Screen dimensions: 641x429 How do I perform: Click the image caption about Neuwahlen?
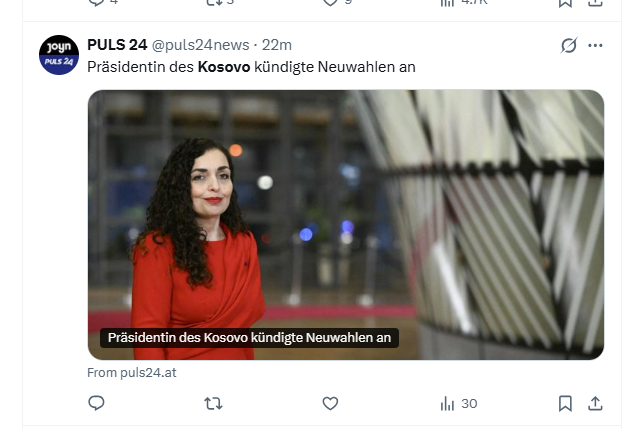point(249,338)
